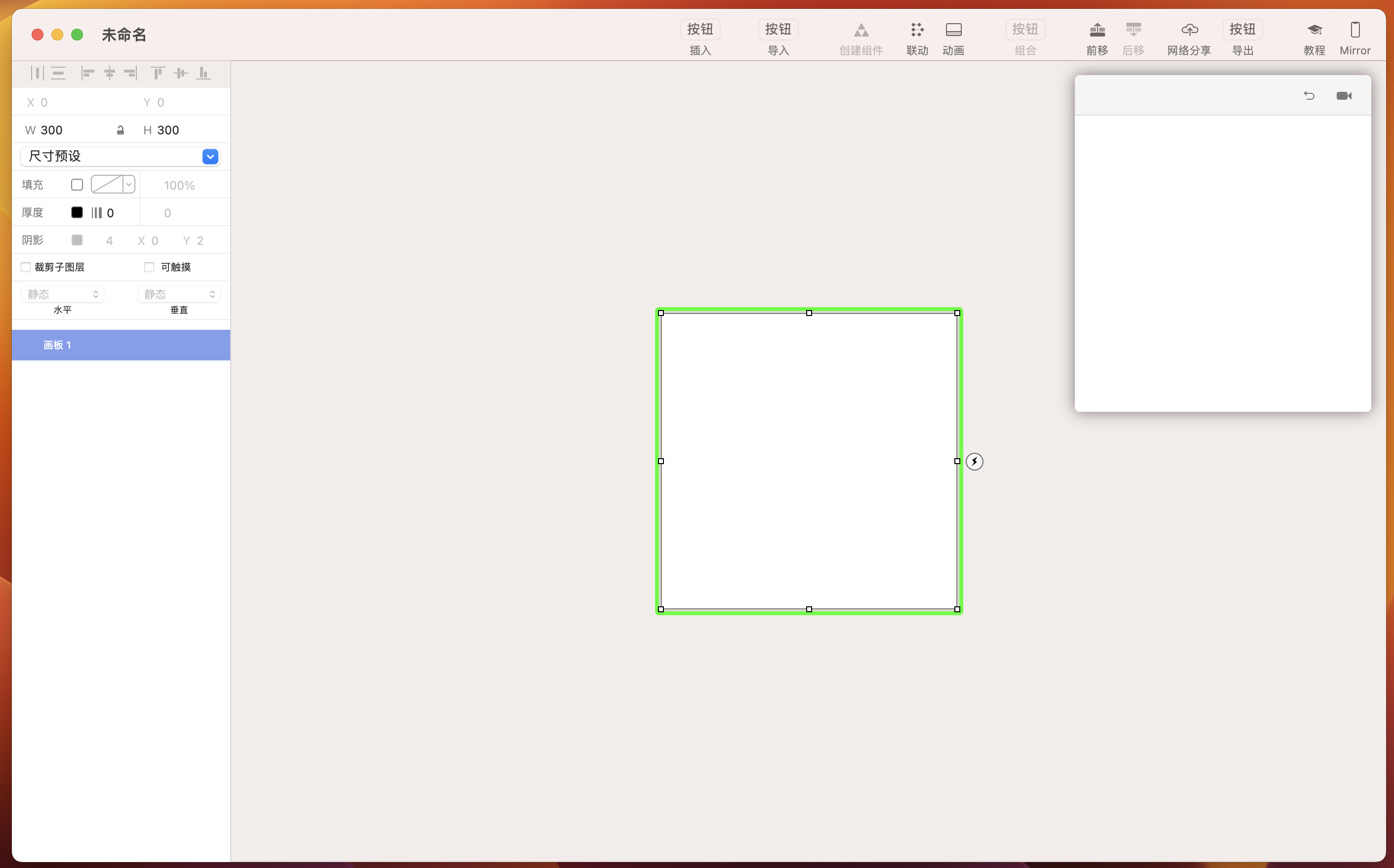This screenshot has width=1394, height=868.
Task: Toggle the 填充 fill checkbox
Action: pyautogui.click(x=77, y=185)
